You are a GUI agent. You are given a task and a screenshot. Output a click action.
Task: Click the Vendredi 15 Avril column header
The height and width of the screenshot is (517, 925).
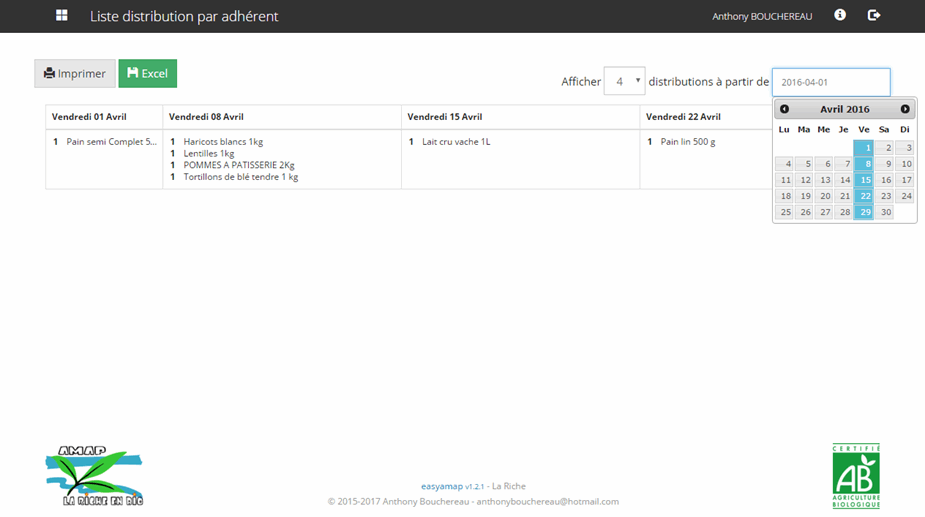point(445,117)
